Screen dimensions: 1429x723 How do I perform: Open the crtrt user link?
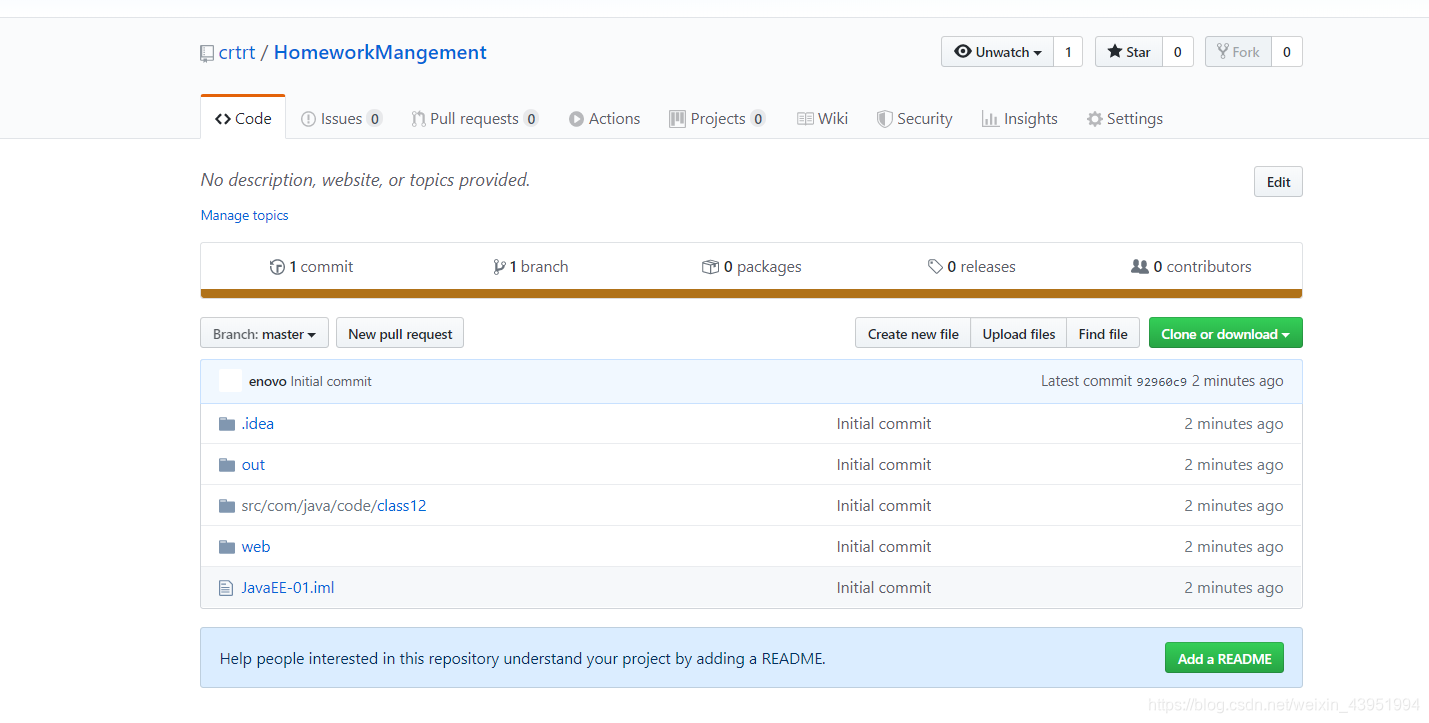tap(237, 53)
